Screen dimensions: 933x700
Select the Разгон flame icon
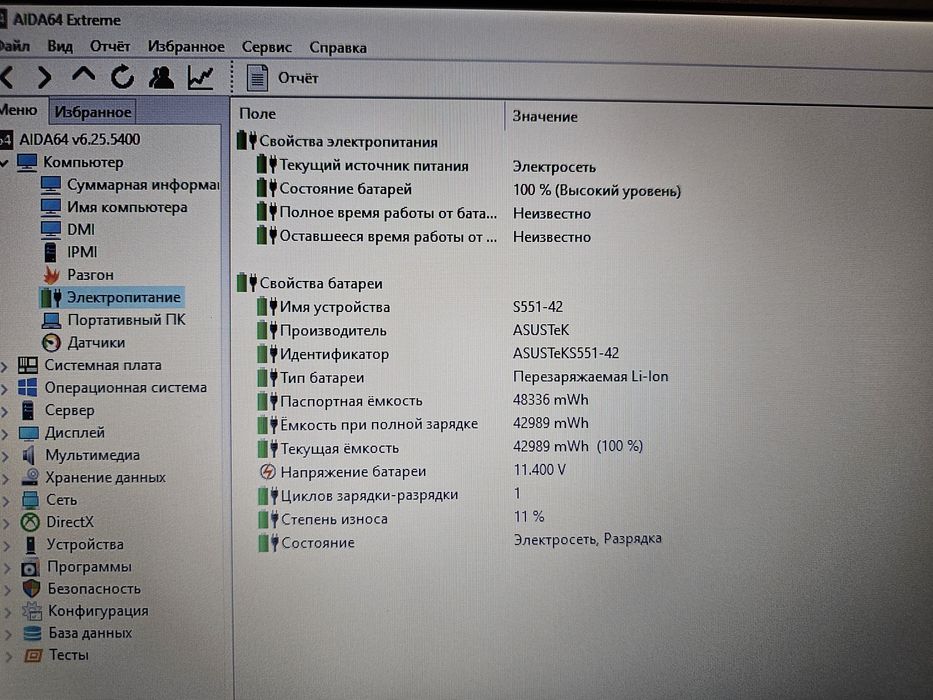tap(52, 274)
